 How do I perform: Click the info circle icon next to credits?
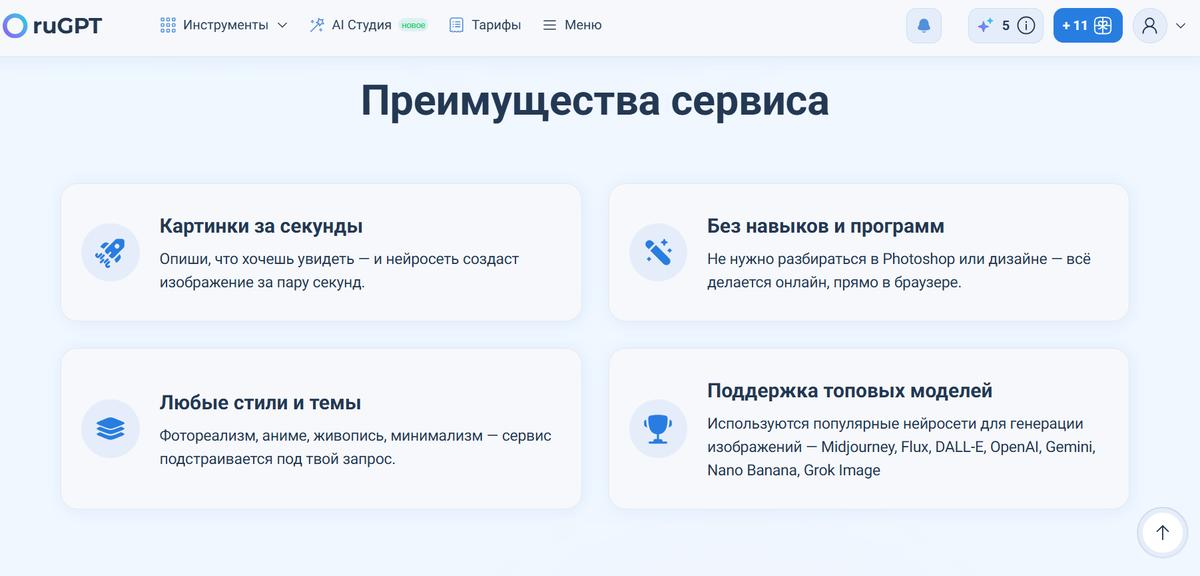tap(1026, 26)
